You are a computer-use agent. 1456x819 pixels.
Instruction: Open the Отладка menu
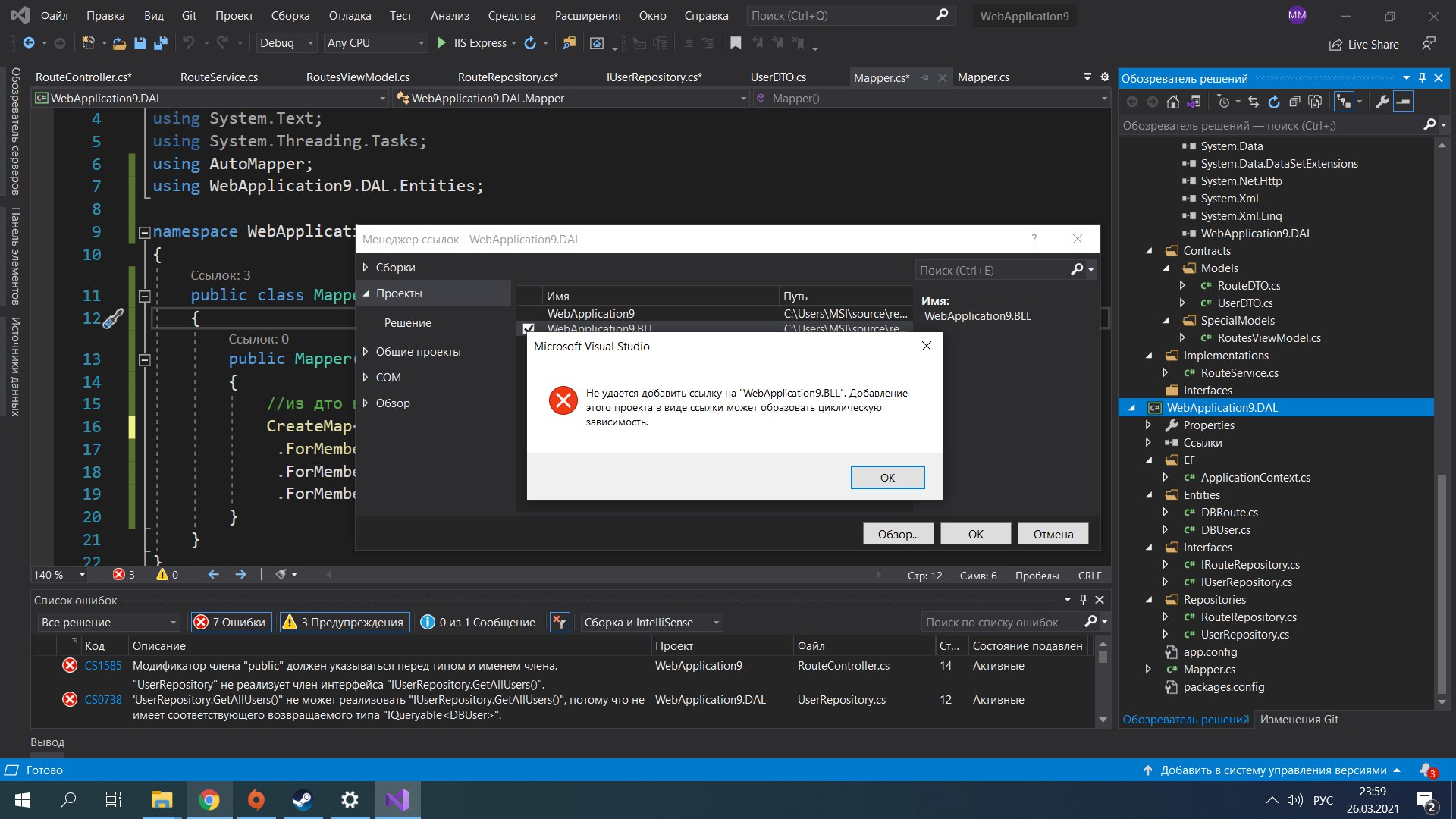pyautogui.click(x=350, y=15)
